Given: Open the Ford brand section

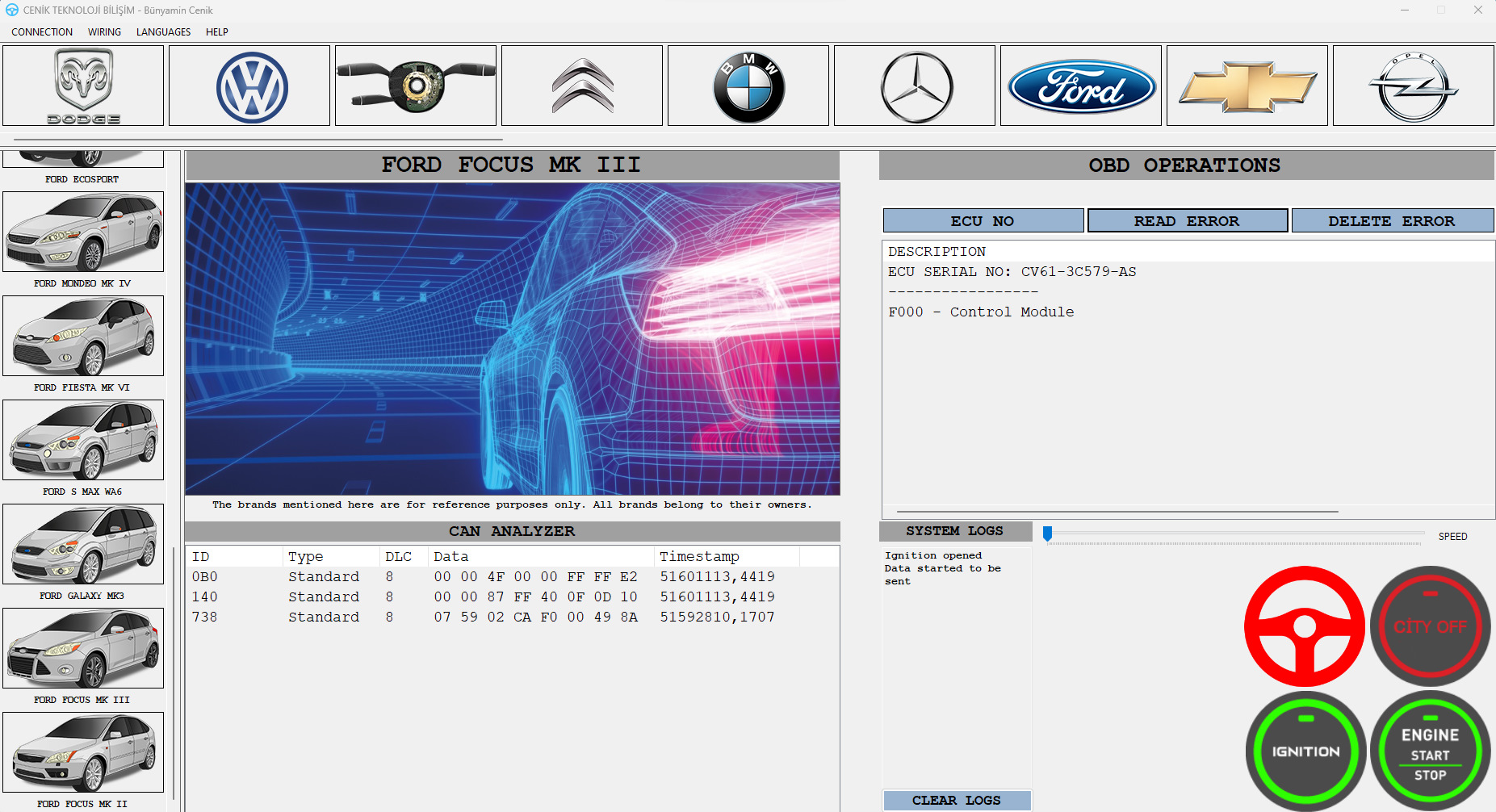Looking at the screenshot, I should [x=1079, y=85].
